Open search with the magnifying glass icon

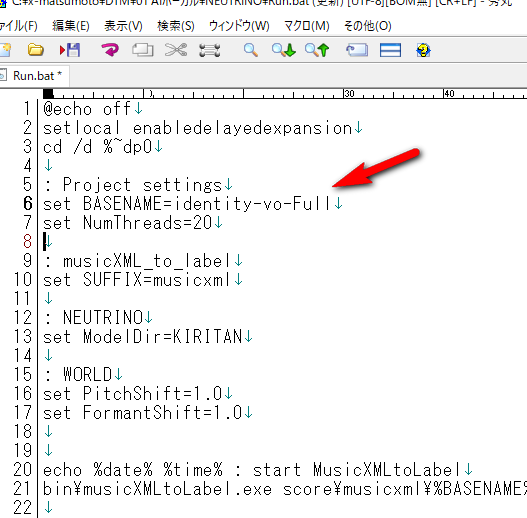click(x=251, y=50)
